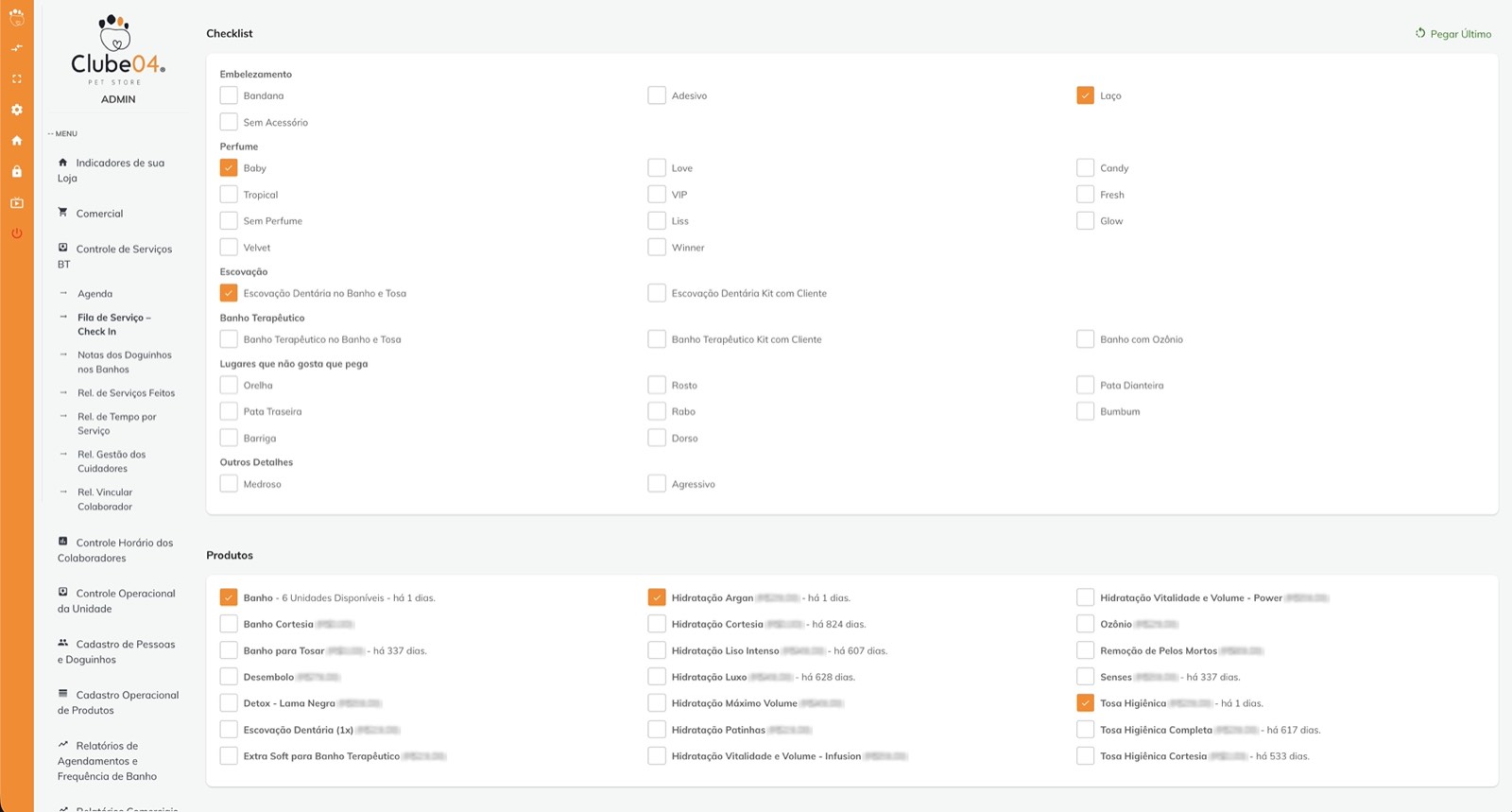The width and height of the screenshot is (1512, 812).
Task: Click the paw logo icon in orange rail
Action: tap(16, 17)
